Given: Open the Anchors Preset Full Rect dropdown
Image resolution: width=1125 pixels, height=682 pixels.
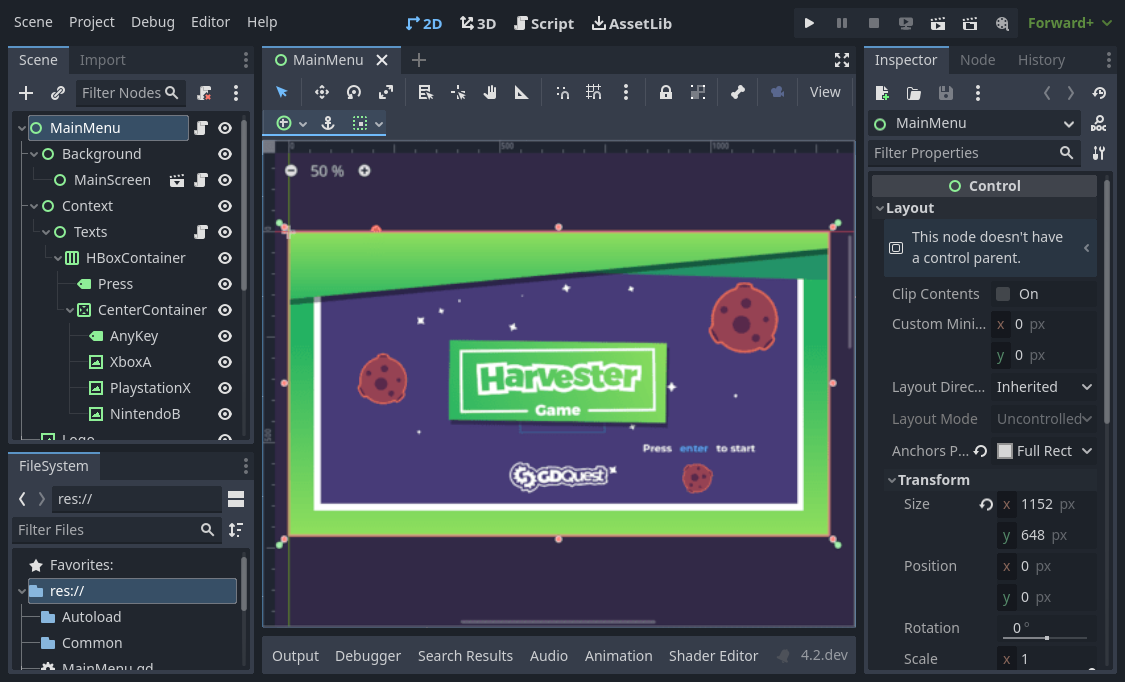Looking at the screenshot, I should pyautogui.click(x=1045, y=450).
